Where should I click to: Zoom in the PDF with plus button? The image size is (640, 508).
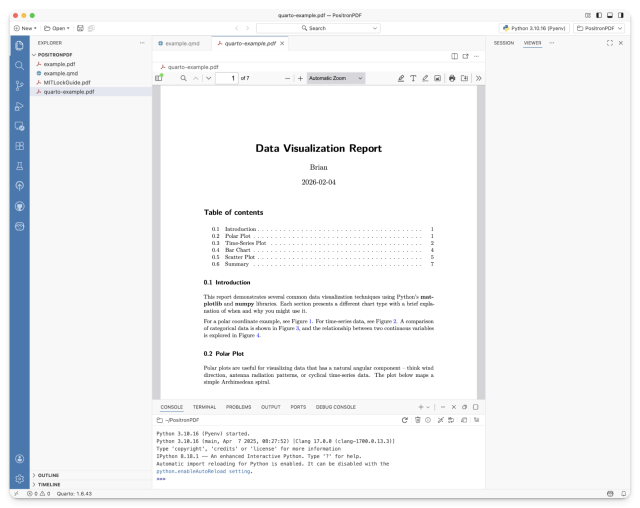[x=300, y=78]
